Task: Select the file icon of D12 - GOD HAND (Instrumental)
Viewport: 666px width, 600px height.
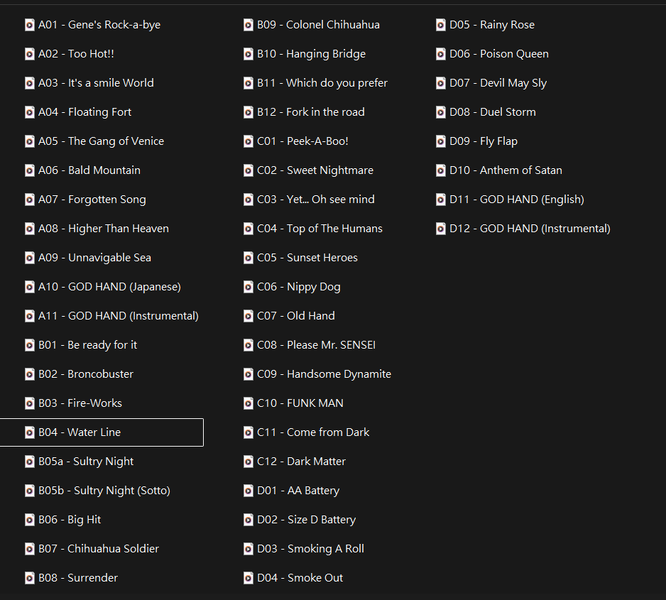Action: coord(441,229)
